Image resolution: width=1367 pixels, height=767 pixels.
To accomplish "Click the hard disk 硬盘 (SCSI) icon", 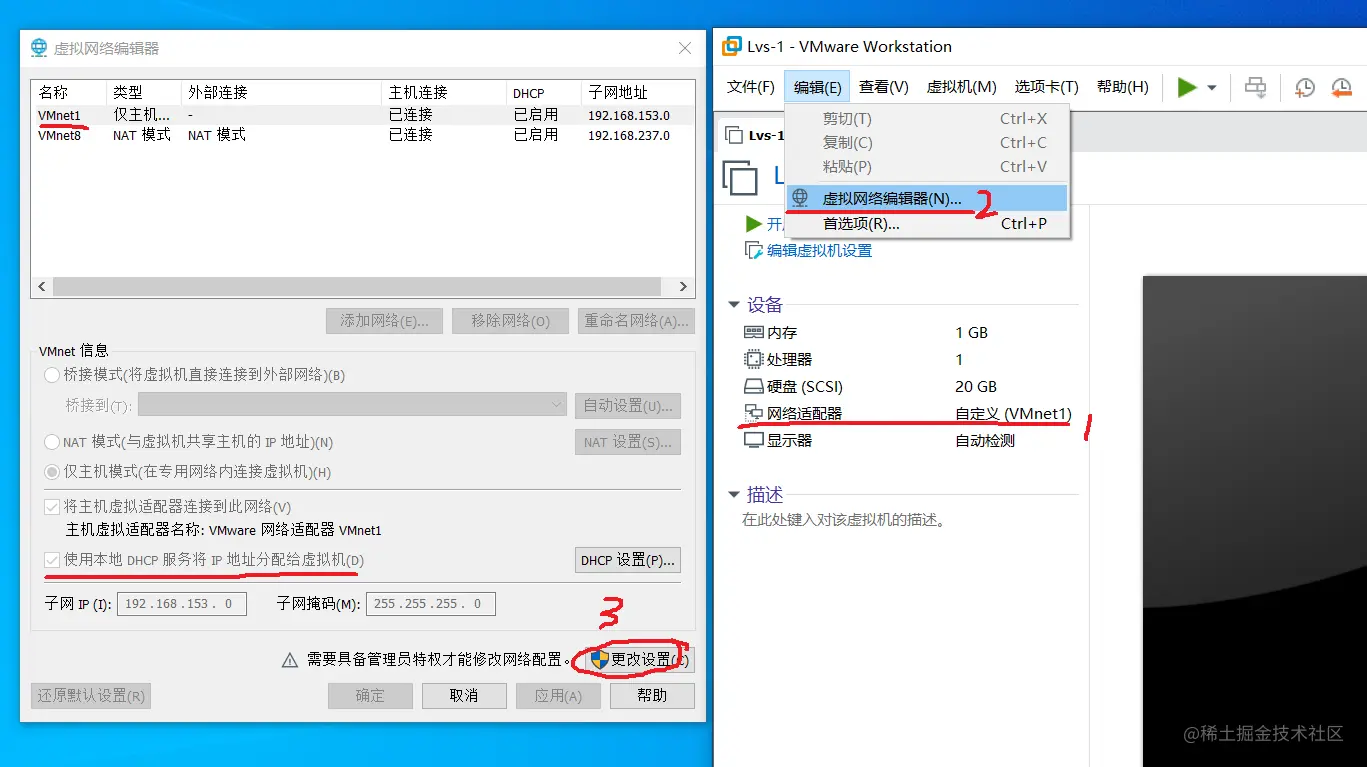I will tap(753, 386).
